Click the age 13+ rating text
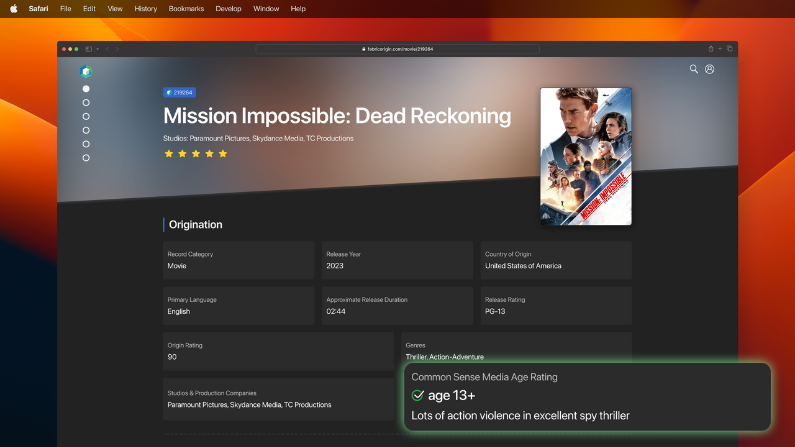The height and width of the screenshot is (447, 795). (452, 395)
